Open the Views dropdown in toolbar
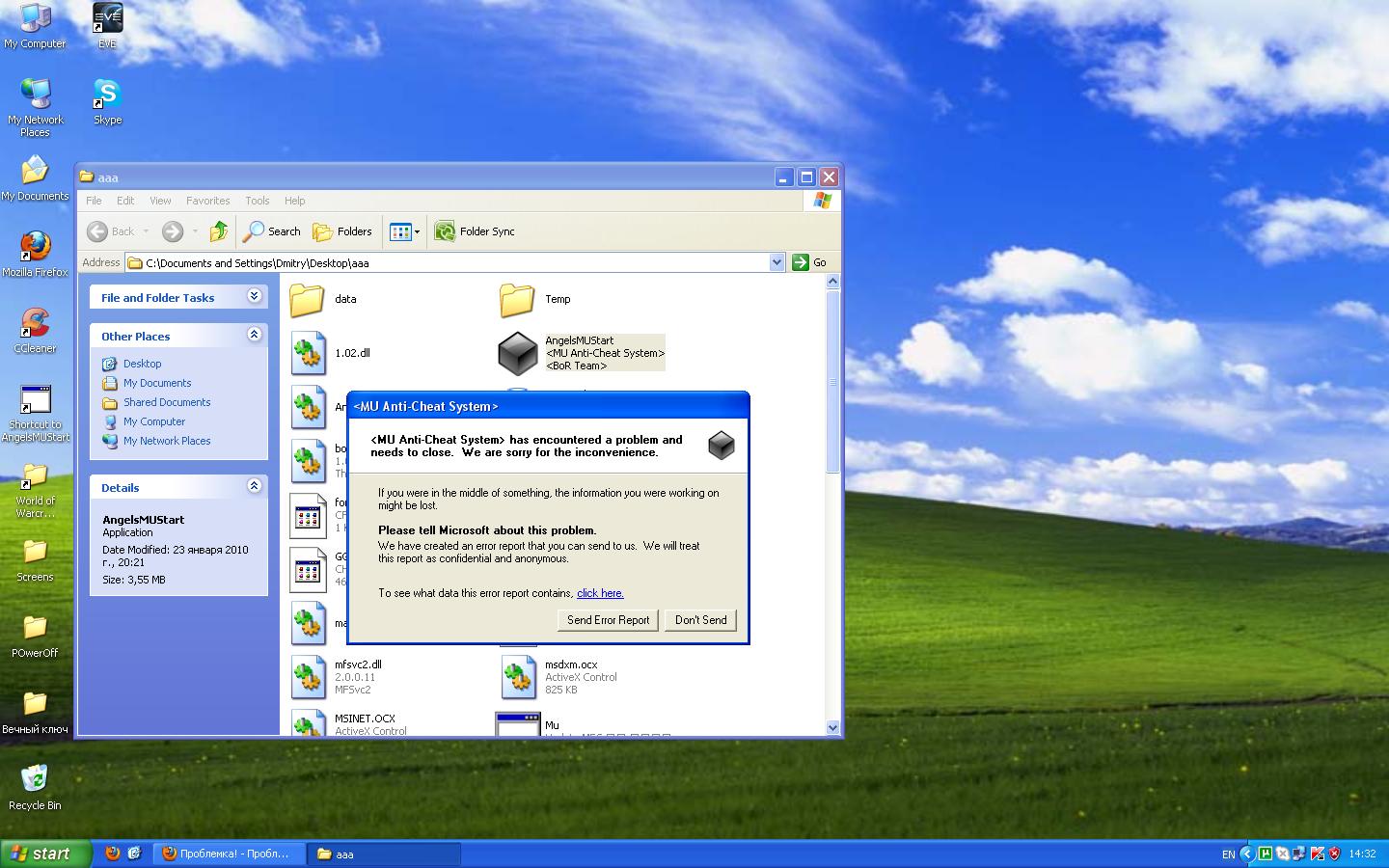The height and width of the screenshot is (868, 1389). click(x=405, y=231)
